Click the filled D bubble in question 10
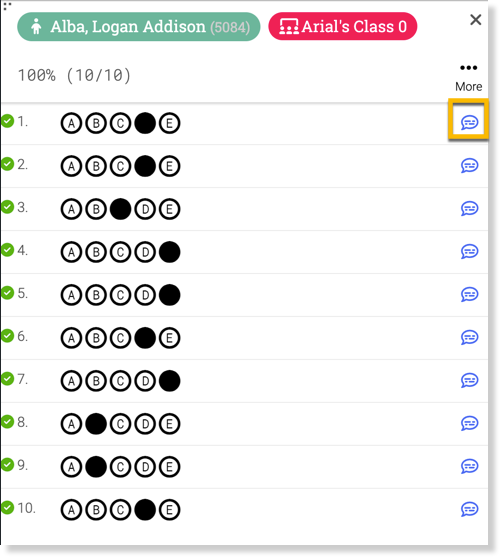This screenshot has width=500, height=557. (x=145, y=510)
